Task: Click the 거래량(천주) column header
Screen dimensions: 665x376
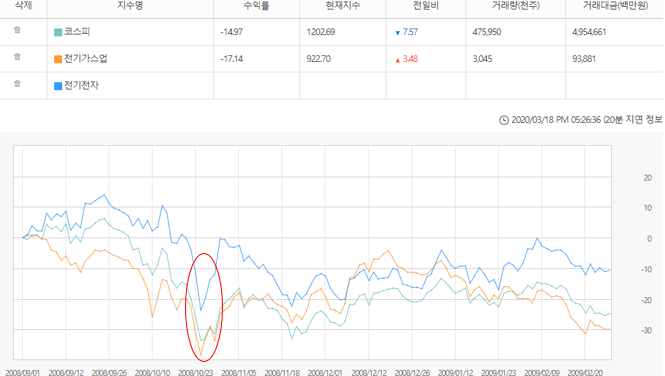Action: click(516, 5)
